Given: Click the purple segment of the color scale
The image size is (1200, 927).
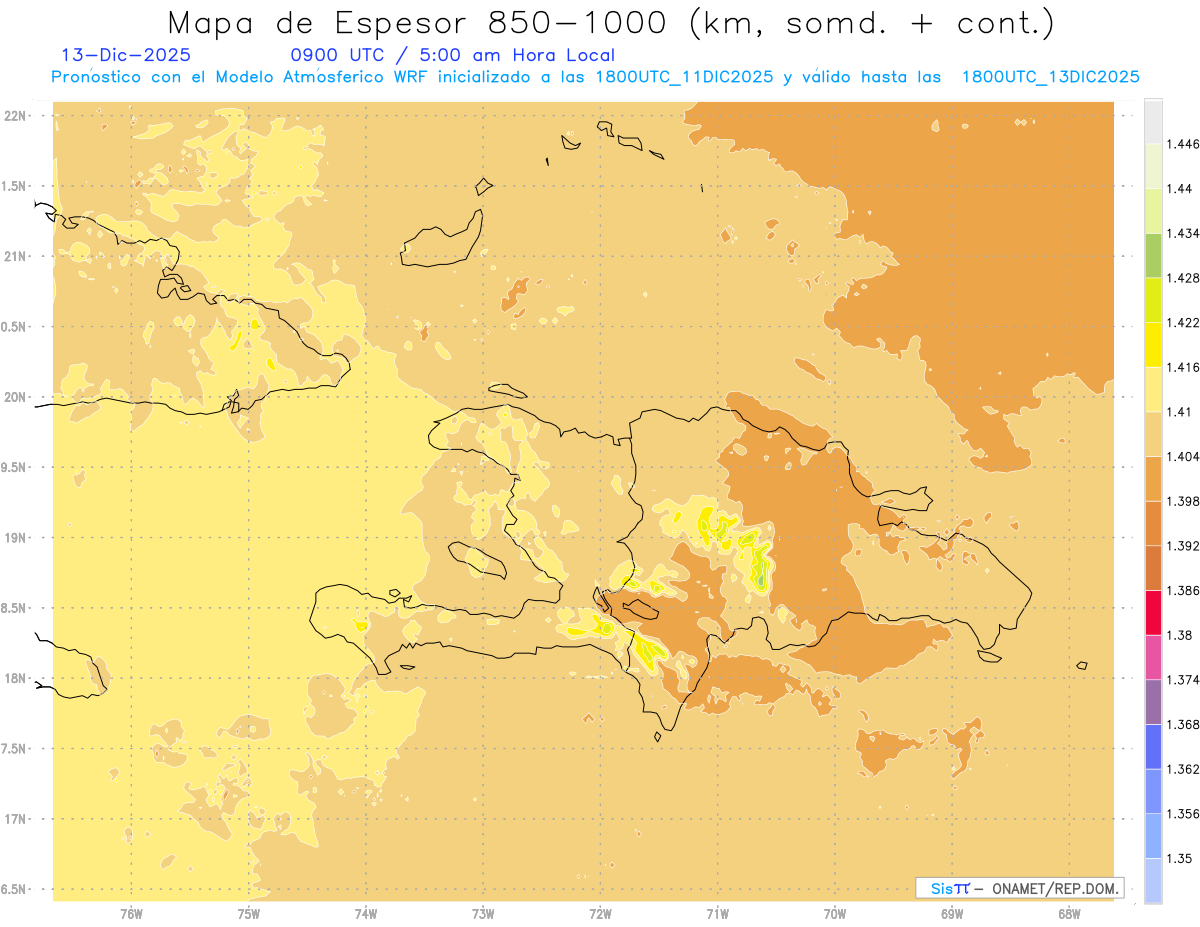Looking at the screenshot, I should tap(1153, 701).
